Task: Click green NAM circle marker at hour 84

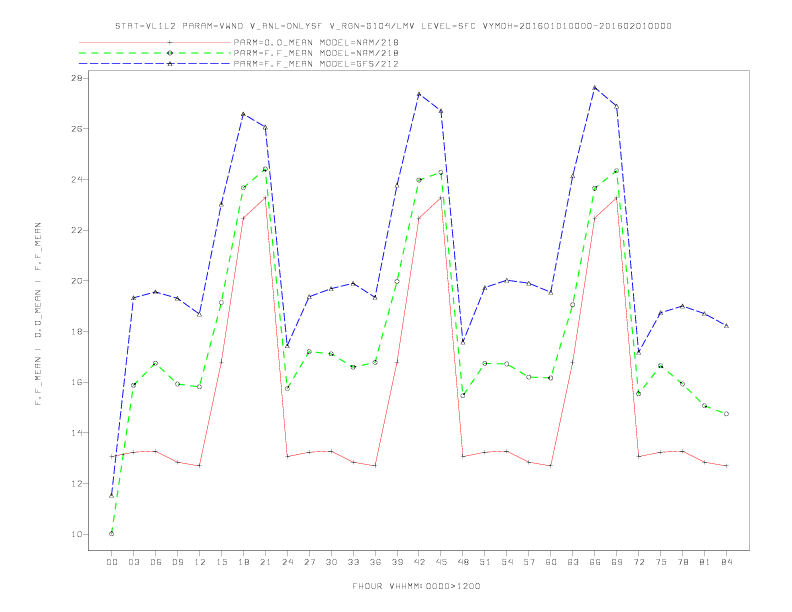Action: tap(726, 414)
